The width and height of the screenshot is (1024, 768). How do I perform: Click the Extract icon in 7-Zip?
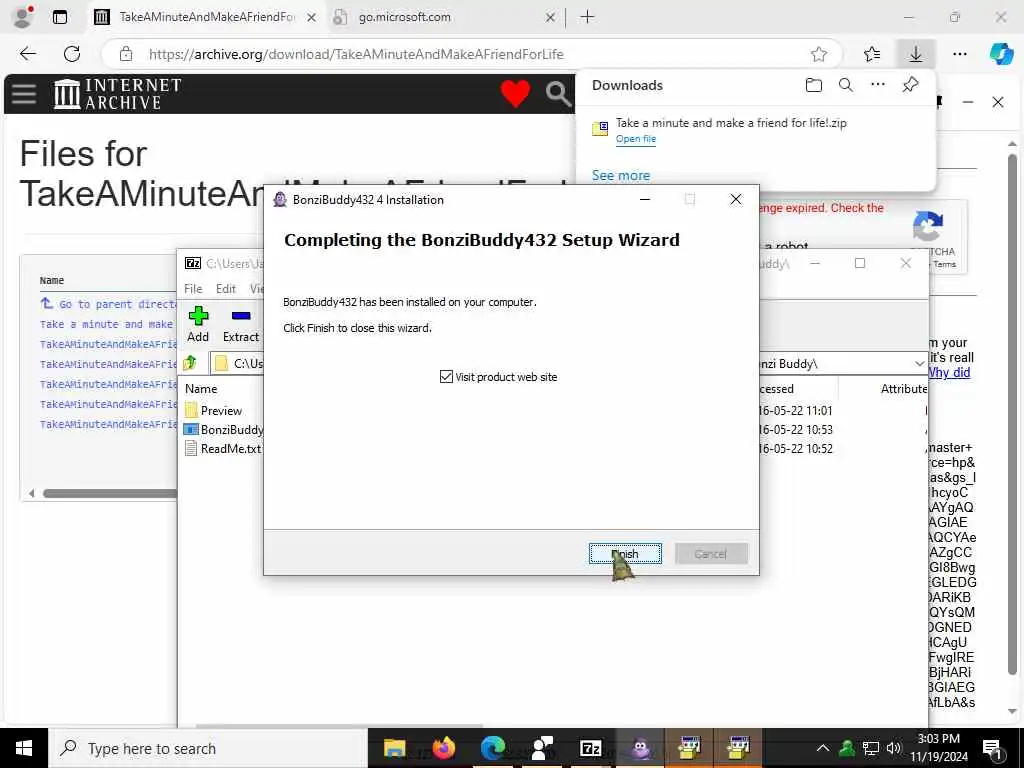click(240, 324)
